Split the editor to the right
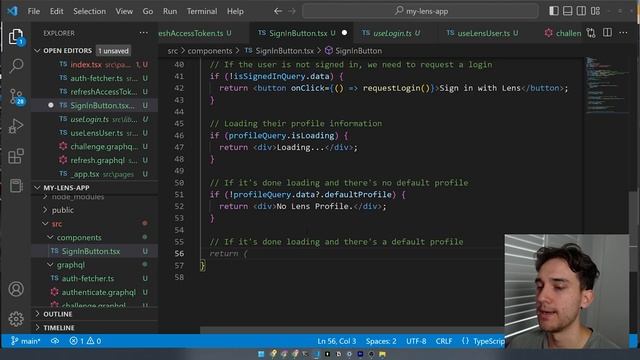640x360 pixels. 607,33
